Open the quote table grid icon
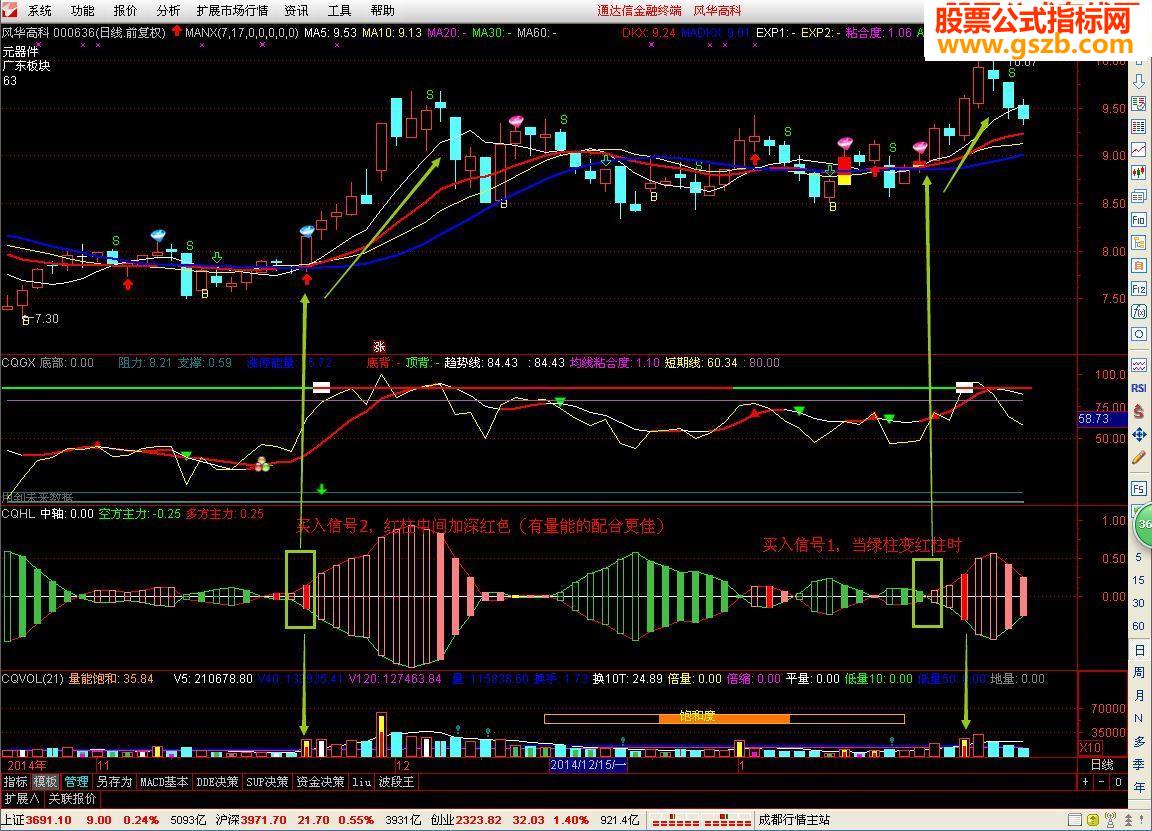 click(x=1139, y=127)
